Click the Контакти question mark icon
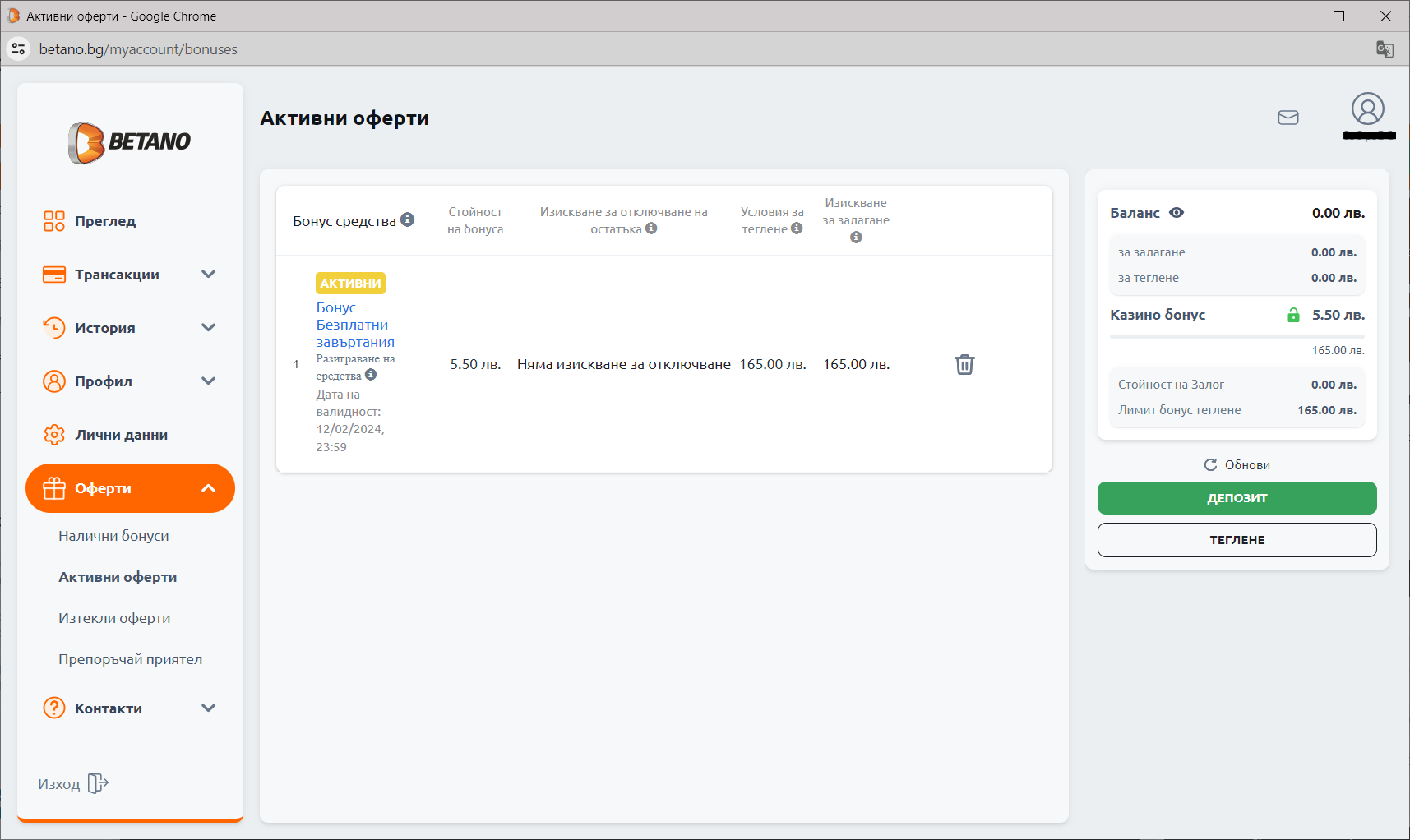This screenshot has width=1410, height=840. 54,708
